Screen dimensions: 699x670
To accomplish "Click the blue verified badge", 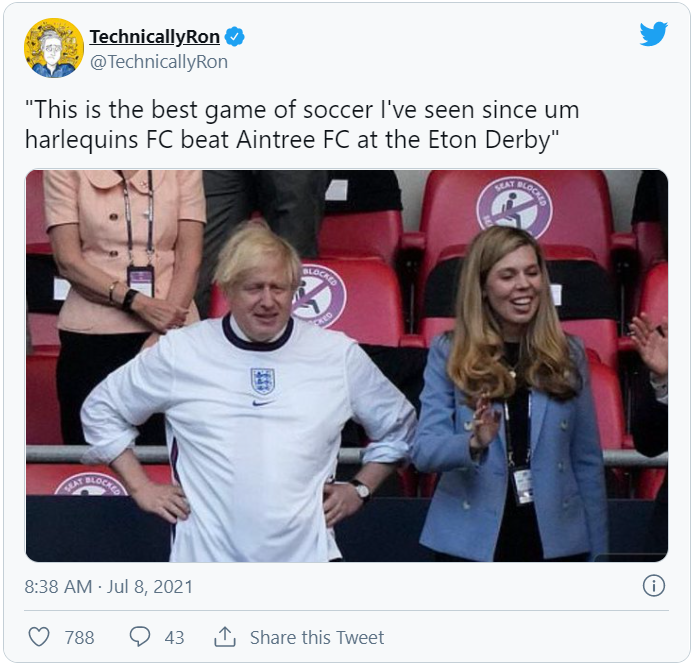I will coord(235,37).
